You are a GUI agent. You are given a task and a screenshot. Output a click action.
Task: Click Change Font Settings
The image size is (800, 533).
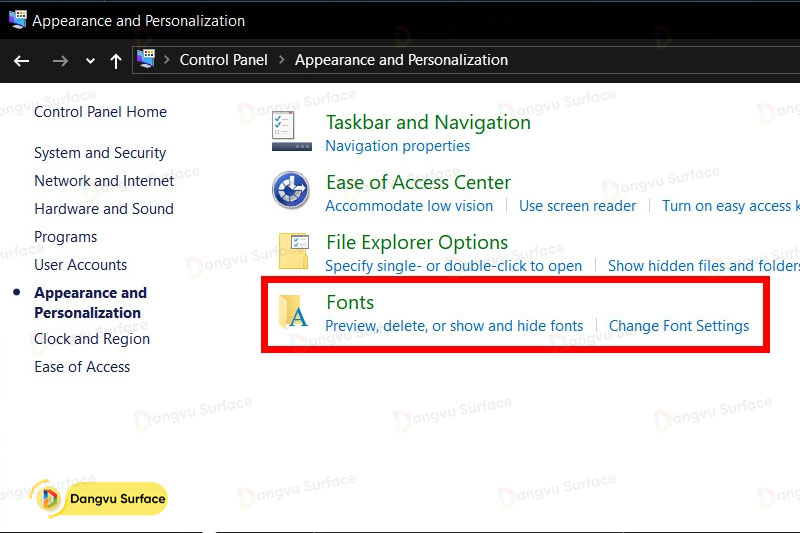(x=679, y=326)
